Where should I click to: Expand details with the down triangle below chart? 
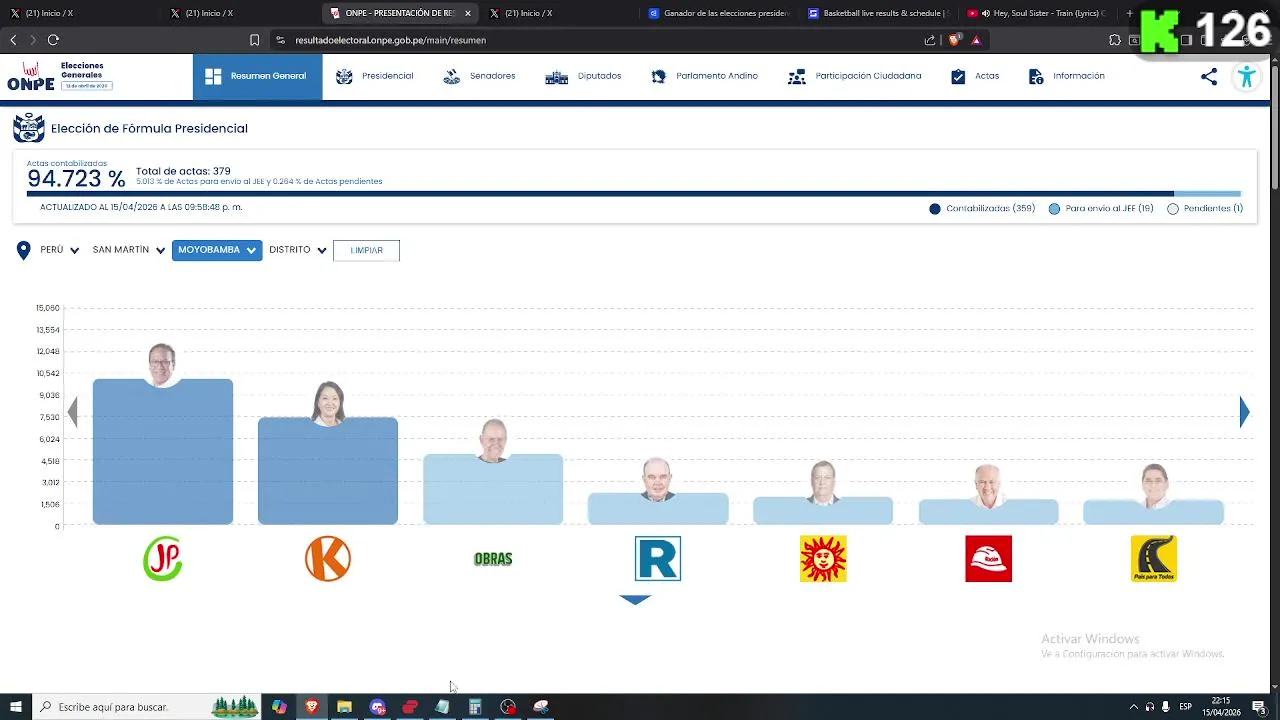pyautogui.click(x=635, y=600)
